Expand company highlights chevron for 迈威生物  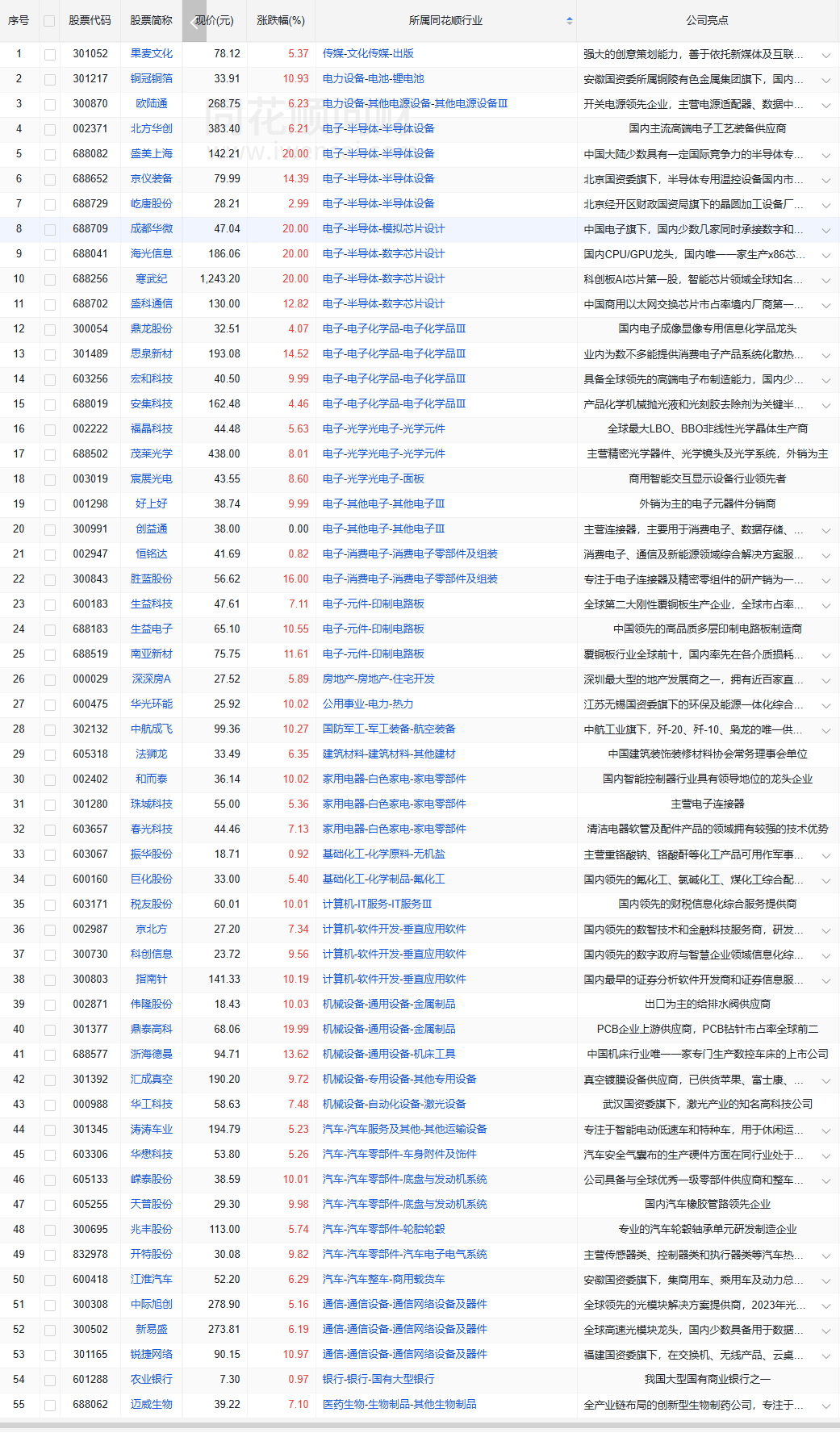click(x=825, y=1406)
